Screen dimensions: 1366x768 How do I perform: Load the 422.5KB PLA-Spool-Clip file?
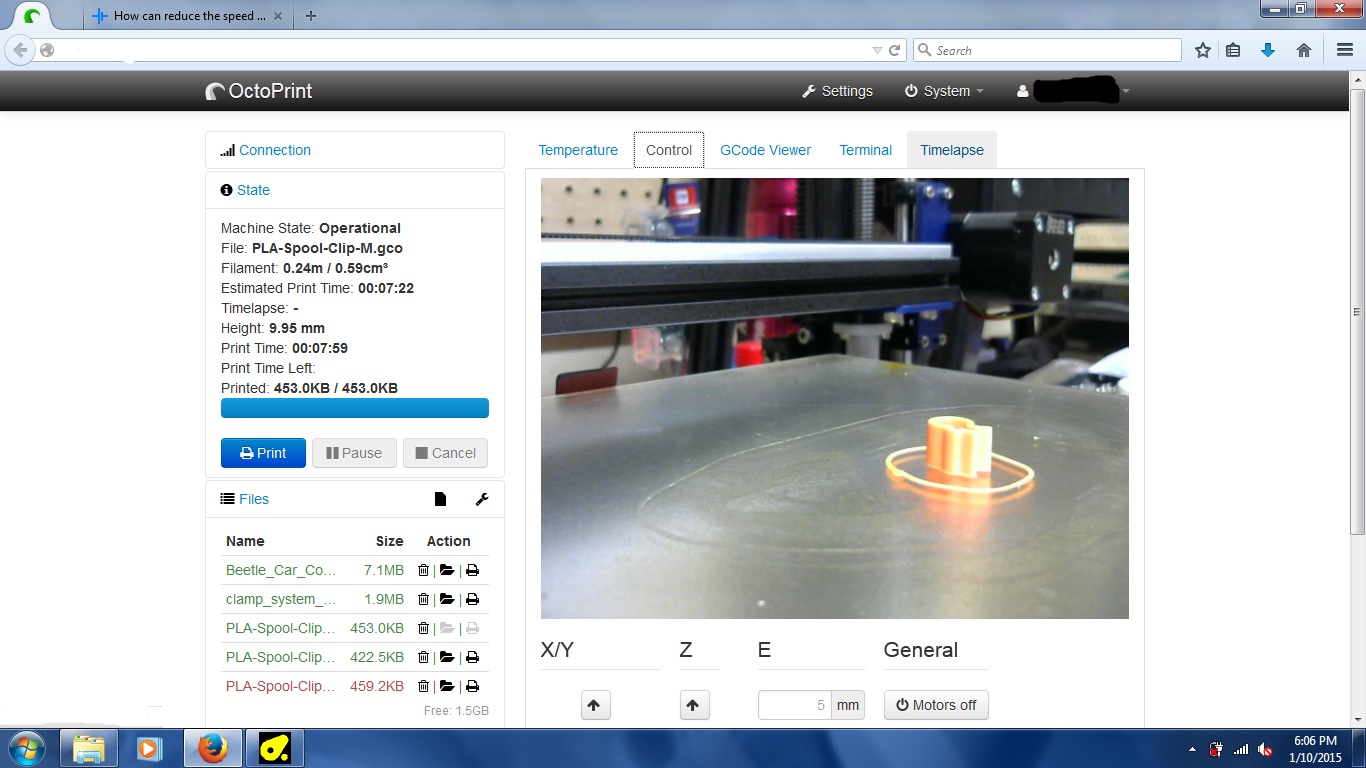[447, 657]
